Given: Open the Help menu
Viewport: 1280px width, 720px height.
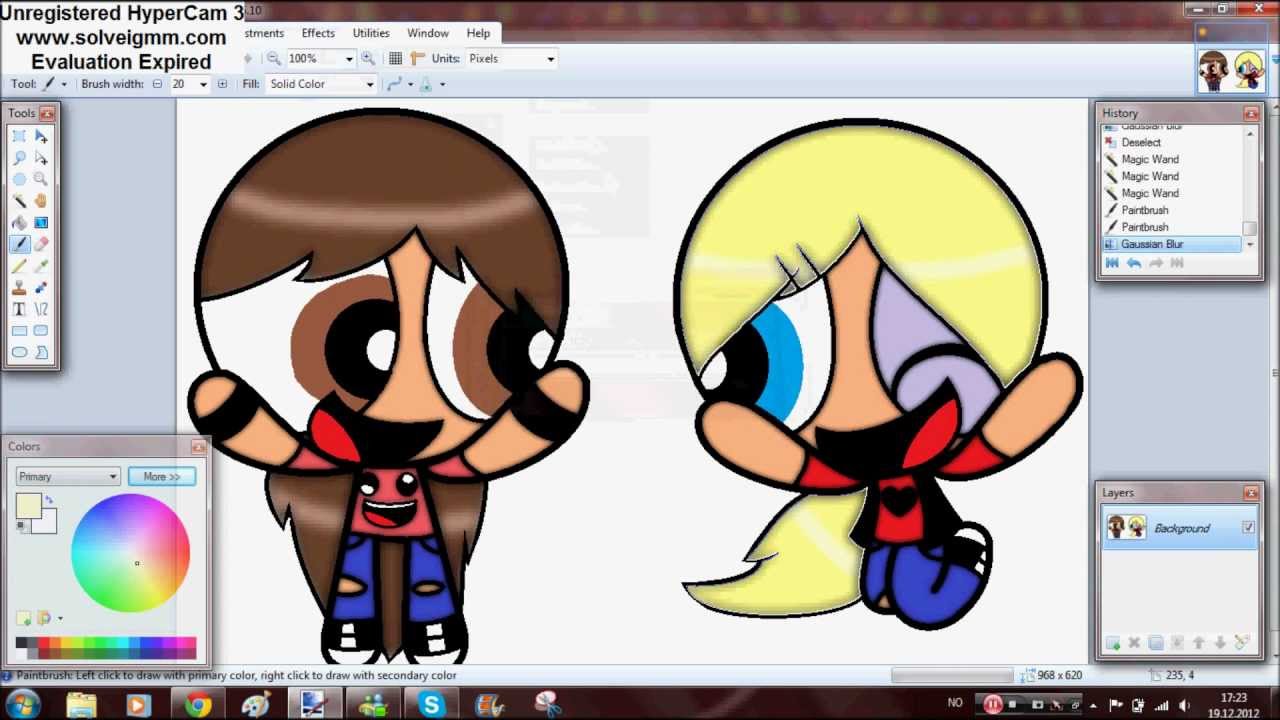Looking at the screenshot, I should coord(478,33).
